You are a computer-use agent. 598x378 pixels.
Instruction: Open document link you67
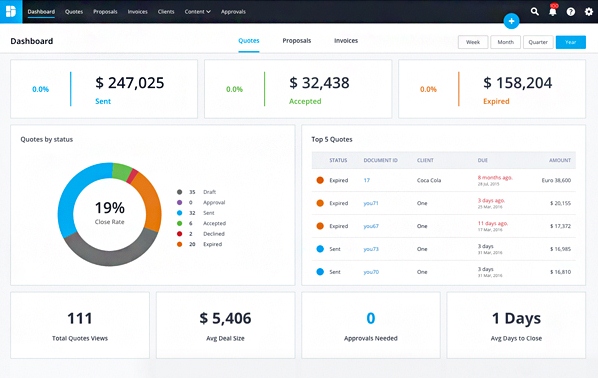[371, 226]
